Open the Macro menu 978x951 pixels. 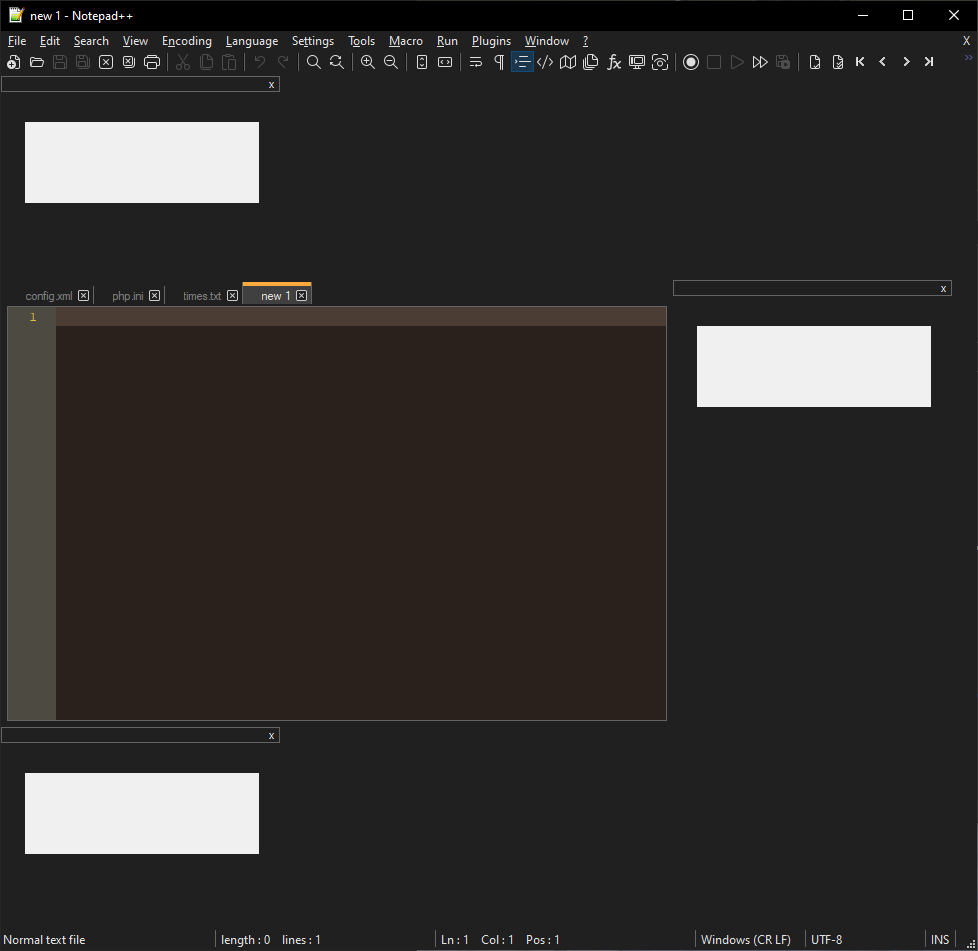(406, 41)
